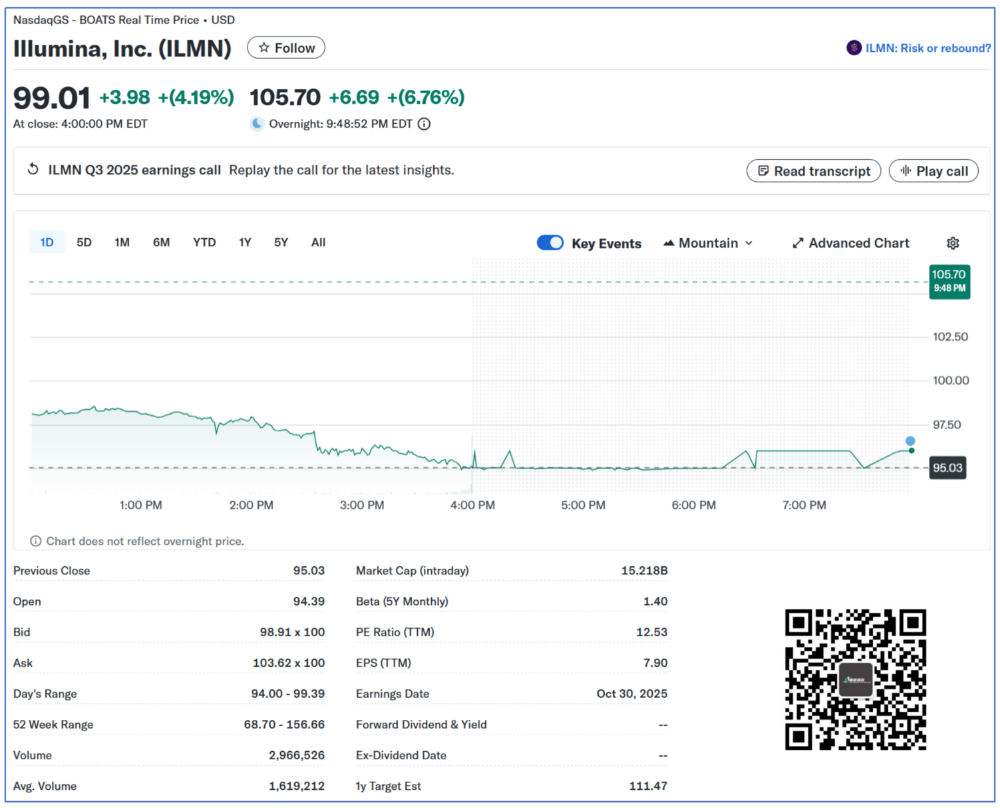Open the ILMN: Risk or rebound link
This screenshot has height=808, width=1000.
pos(927,48)
